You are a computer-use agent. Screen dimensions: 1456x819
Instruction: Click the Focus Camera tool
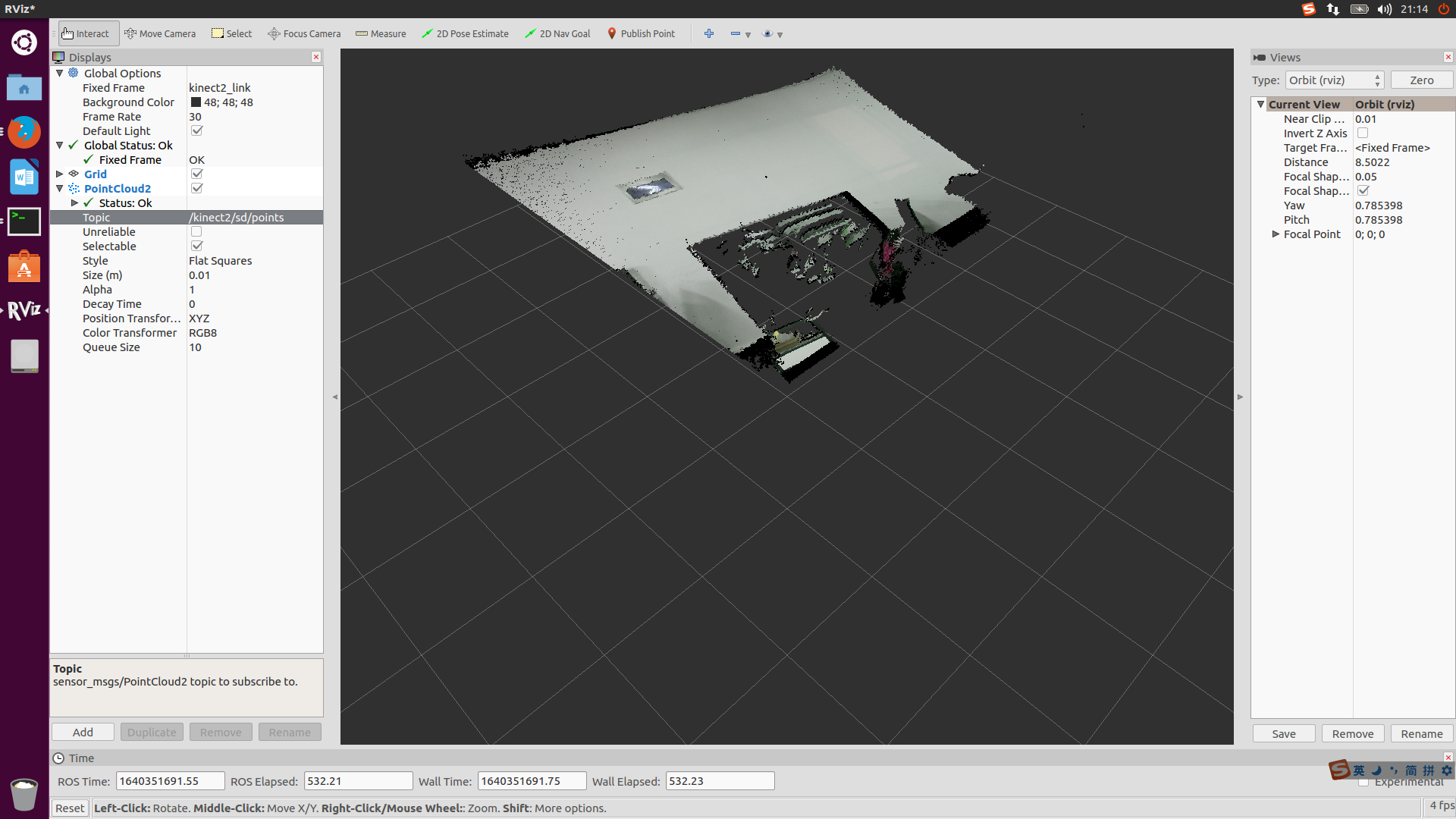tap(304, 33)
